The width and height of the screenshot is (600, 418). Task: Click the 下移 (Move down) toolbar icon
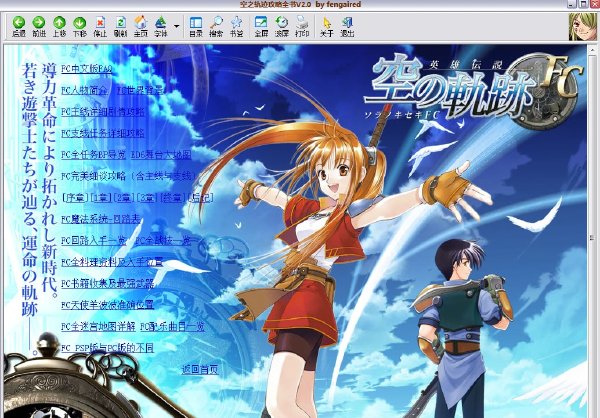[80, 26]
